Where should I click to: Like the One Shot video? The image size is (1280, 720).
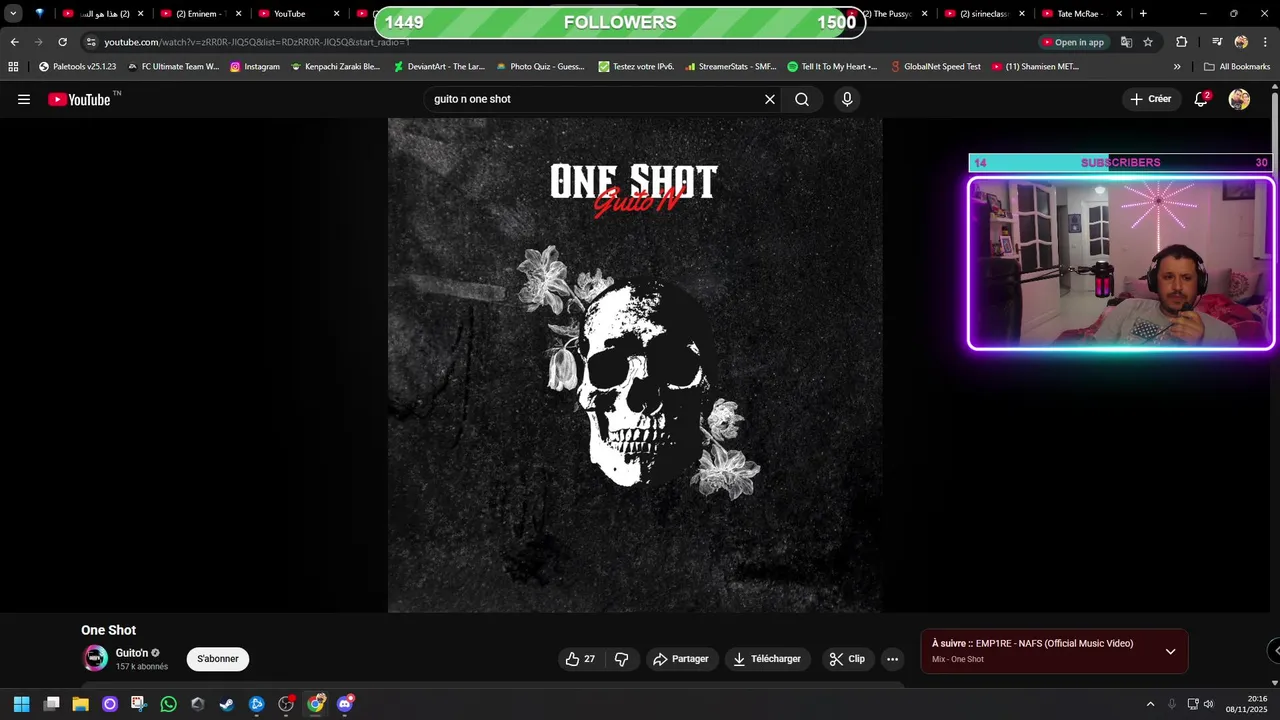(x=580, y=659)
